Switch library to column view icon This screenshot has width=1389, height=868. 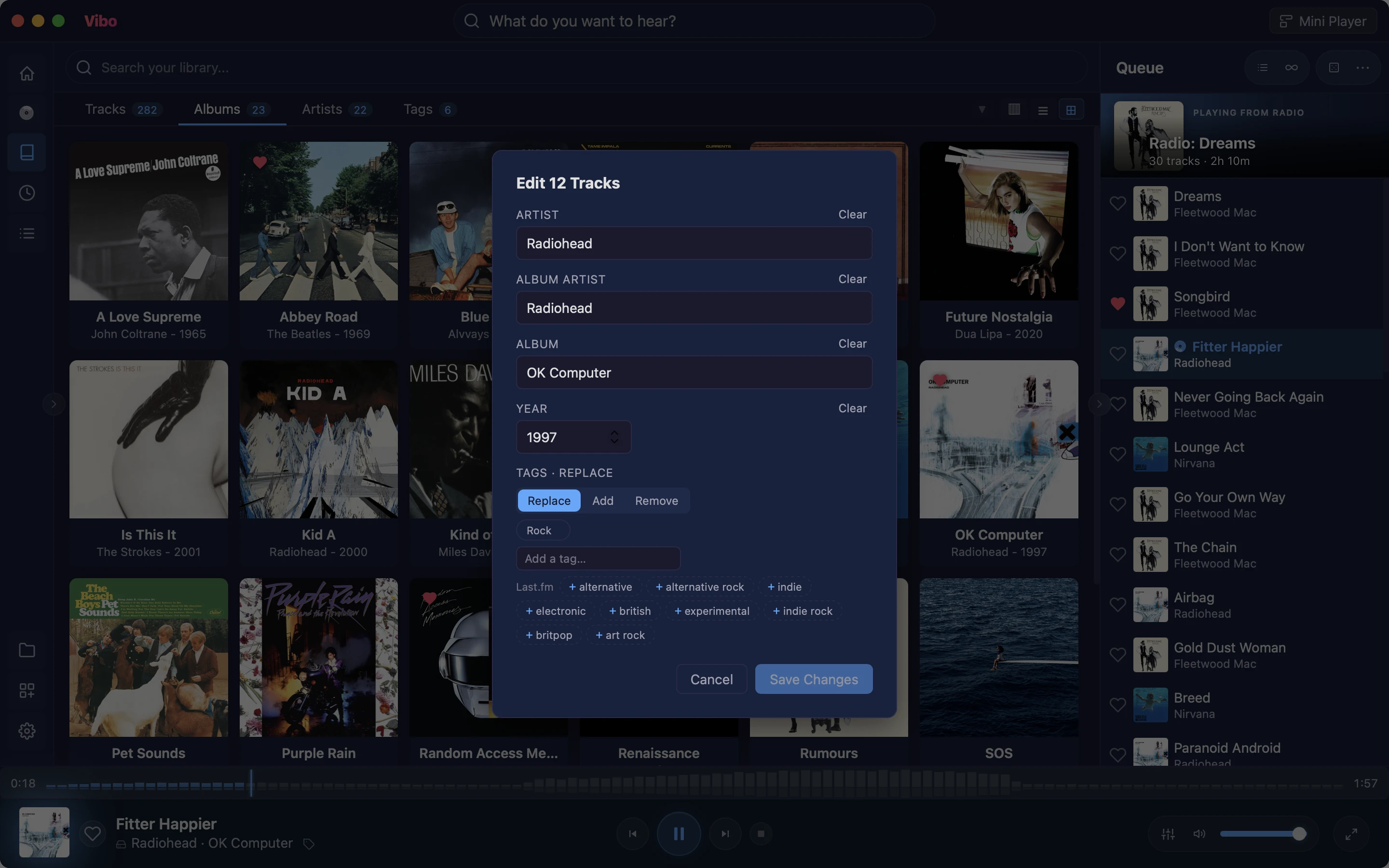coord(1014,109)
